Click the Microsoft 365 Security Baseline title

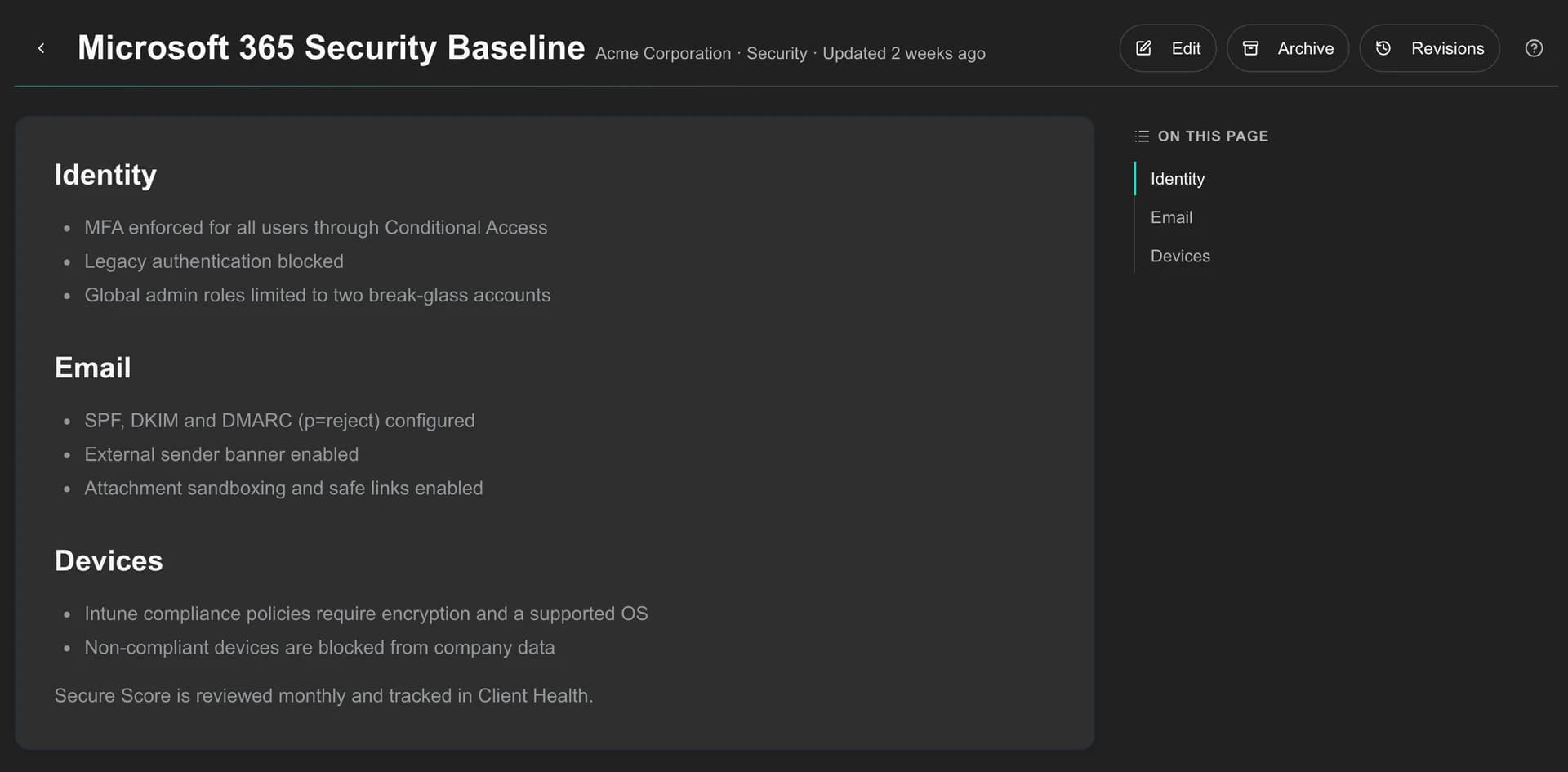point(331,47)
